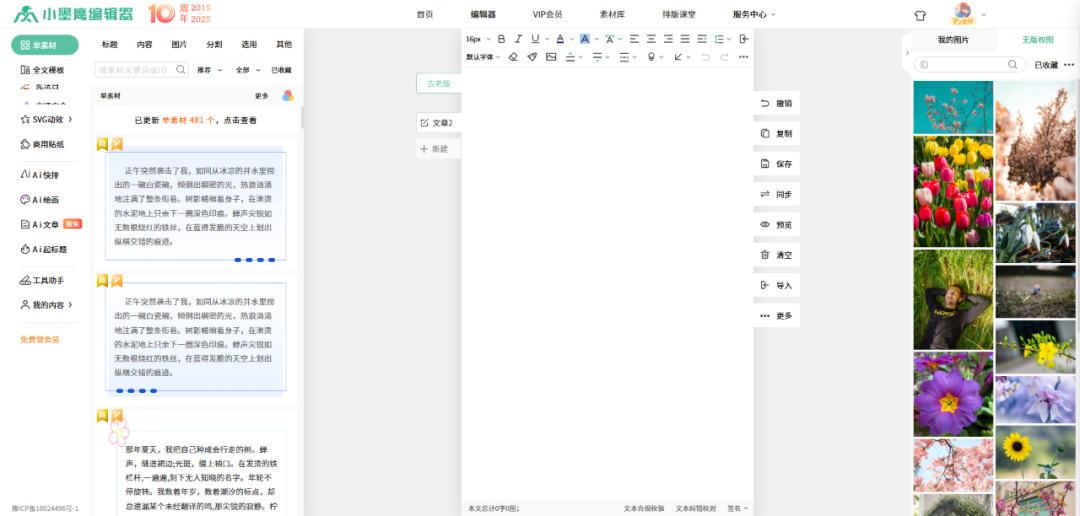Expand the font color dropdown arrow
This screenshot has height=516, width=1080.
point(573,39)
